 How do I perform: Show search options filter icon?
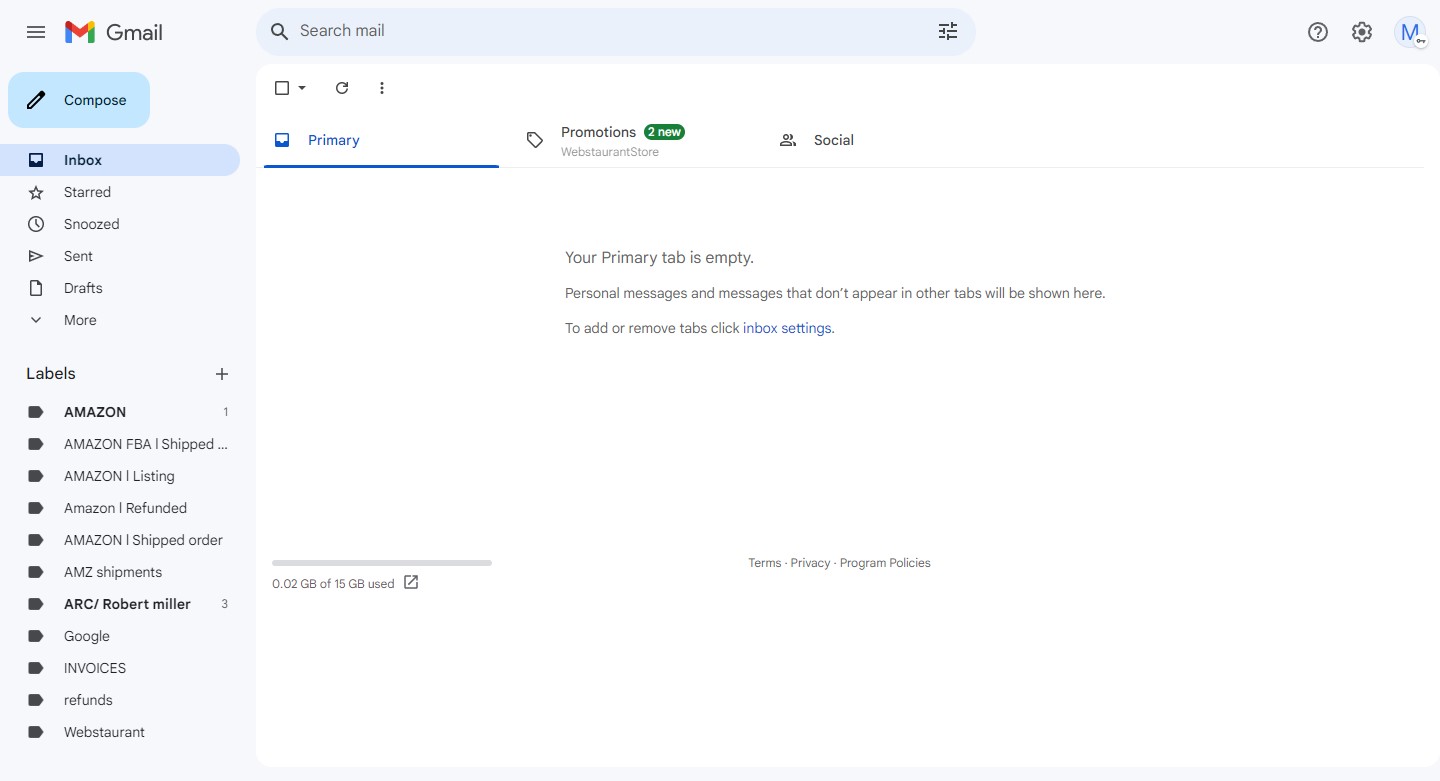point(948,31)
